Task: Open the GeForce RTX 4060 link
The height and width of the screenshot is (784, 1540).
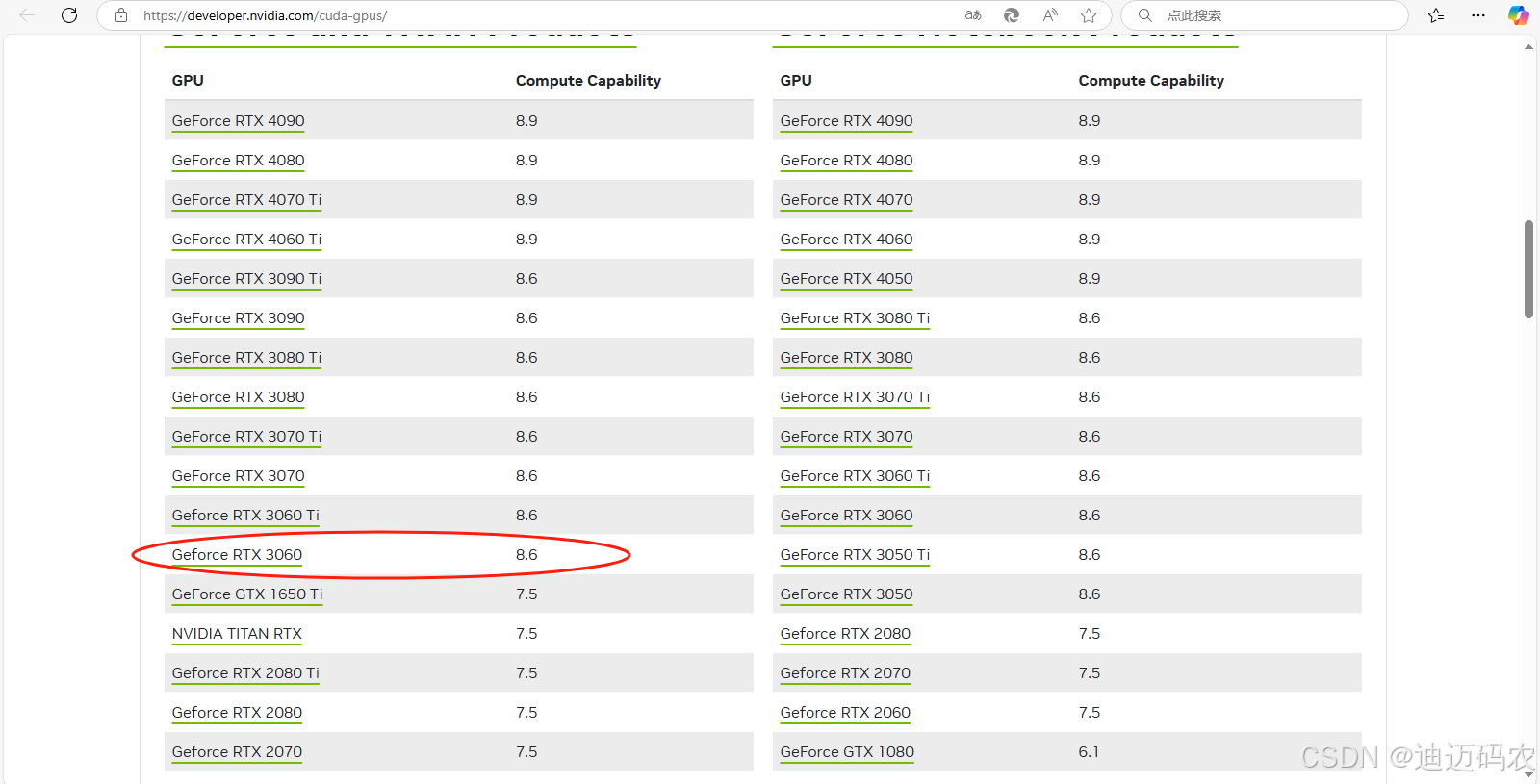Action: 846,240
